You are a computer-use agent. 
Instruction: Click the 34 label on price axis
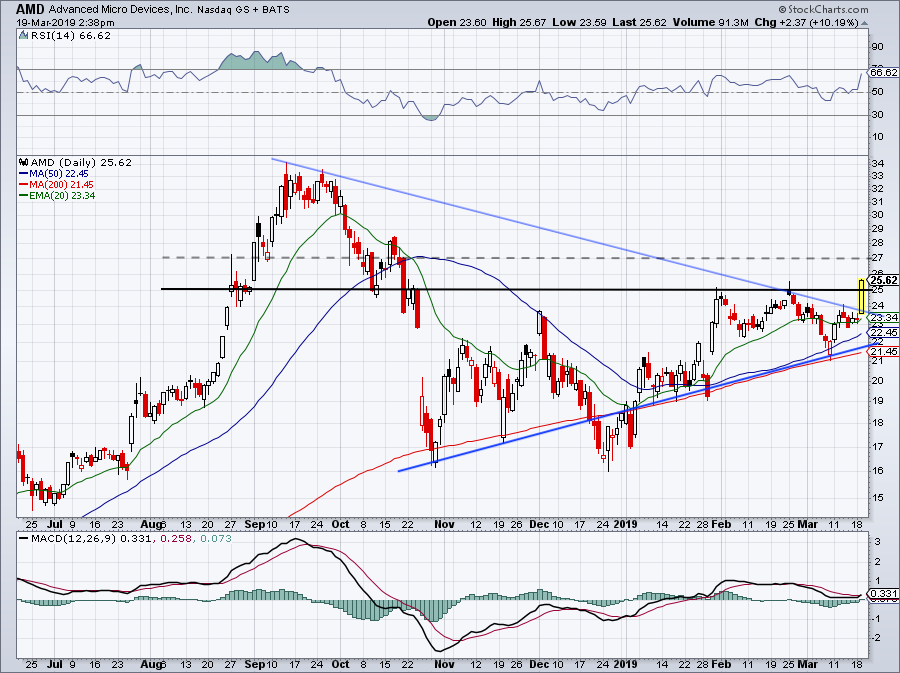click(878, 164)
